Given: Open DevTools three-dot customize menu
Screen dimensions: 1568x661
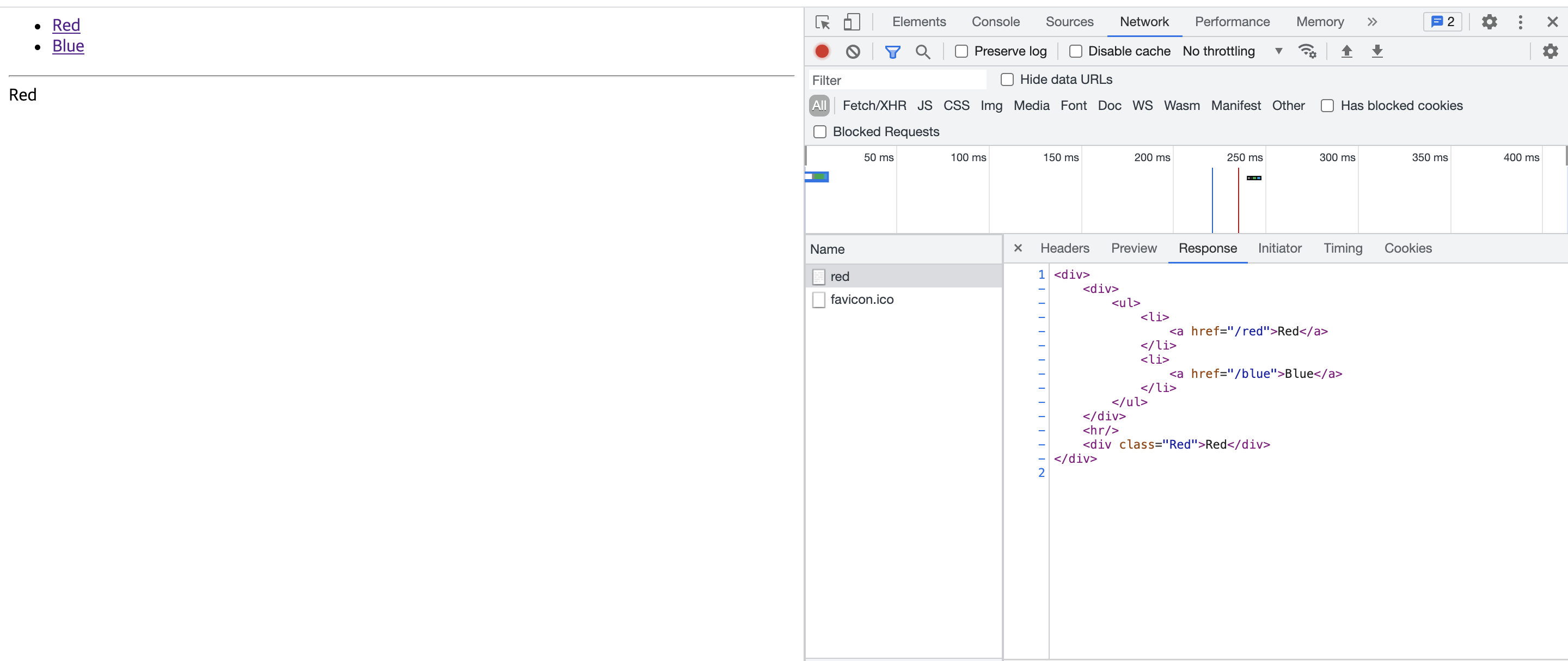Looking at the screenshot, I should [1520, 22].
